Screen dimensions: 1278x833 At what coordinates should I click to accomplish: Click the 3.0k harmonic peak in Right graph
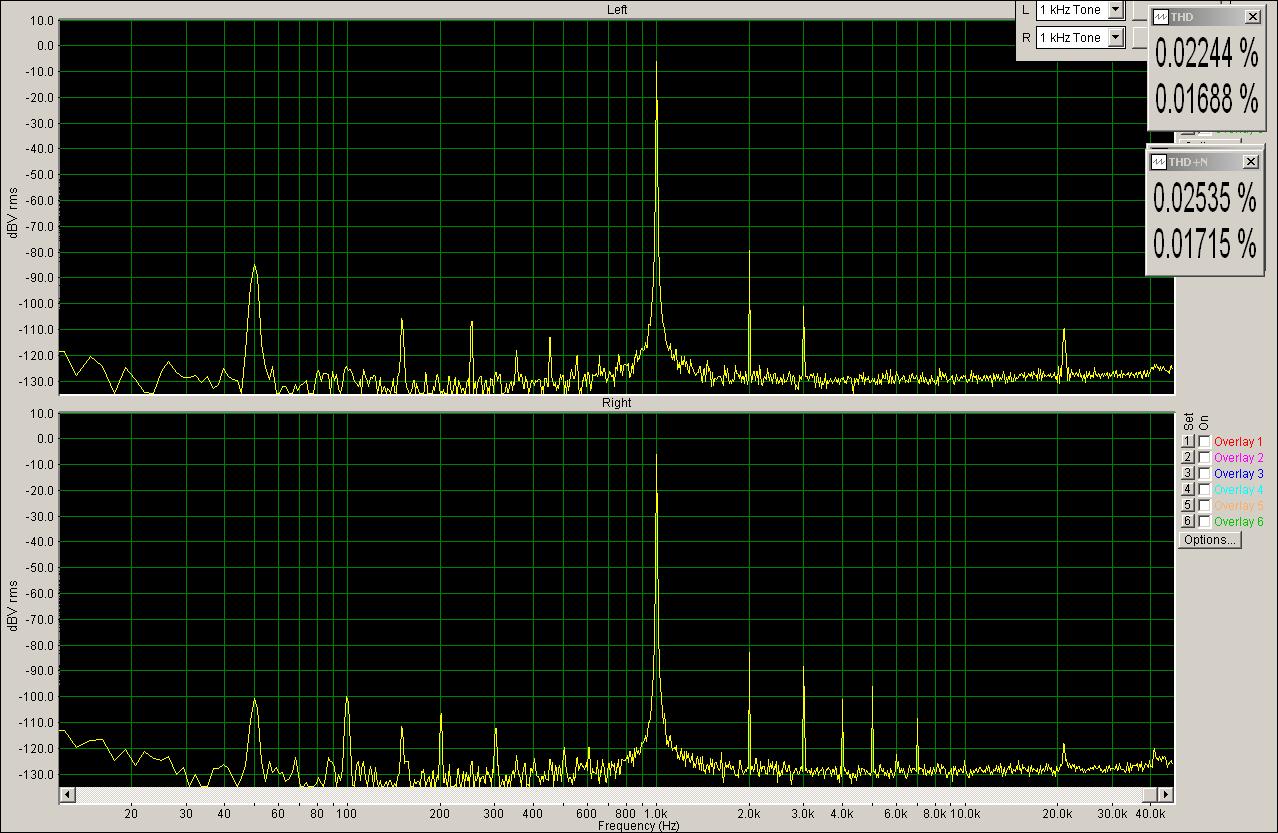(803, 668)
